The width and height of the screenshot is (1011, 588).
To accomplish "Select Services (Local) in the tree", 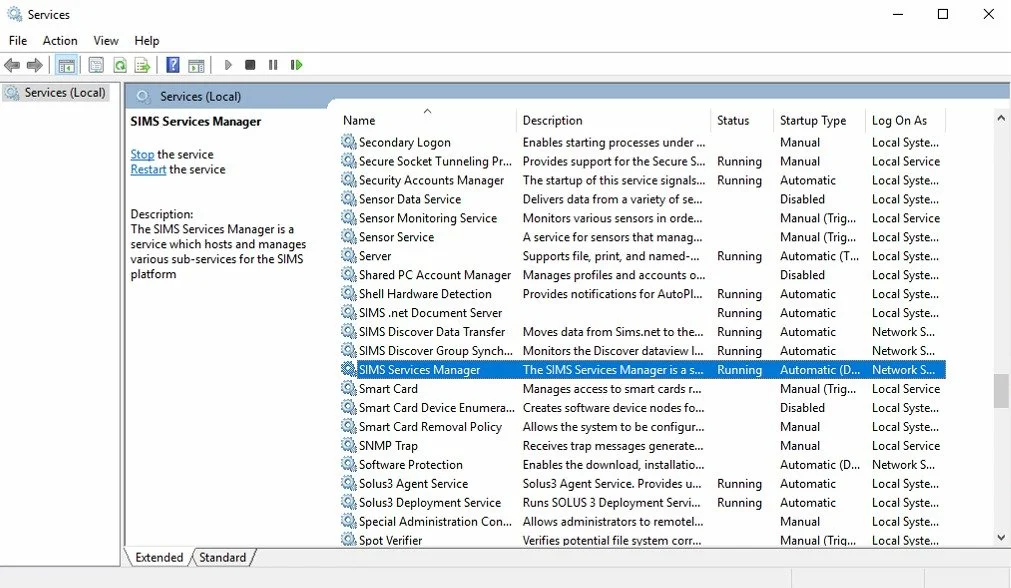I will (56, 93).
